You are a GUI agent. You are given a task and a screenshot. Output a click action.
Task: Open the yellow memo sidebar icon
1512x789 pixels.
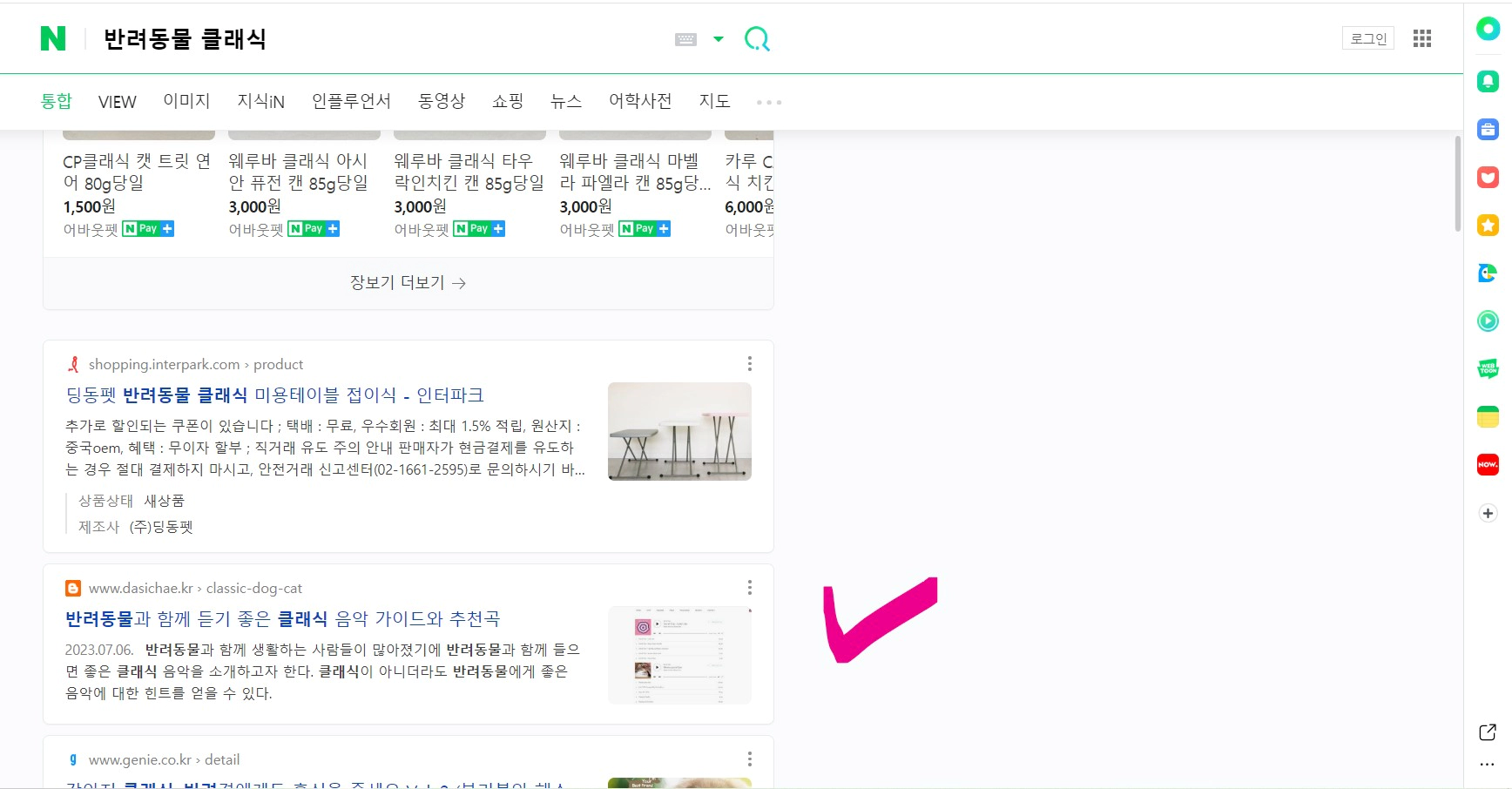(1488, 417)
